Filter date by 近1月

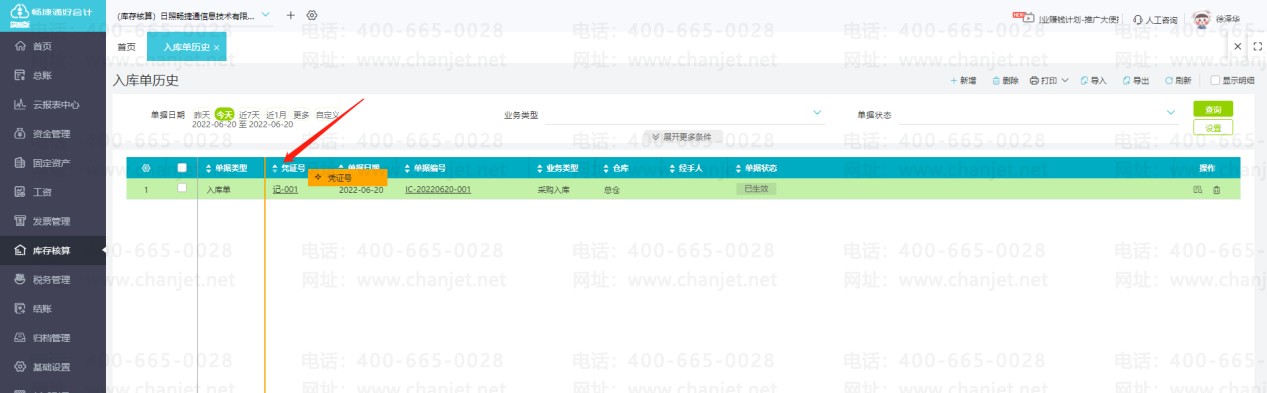[x=277, y=115]
